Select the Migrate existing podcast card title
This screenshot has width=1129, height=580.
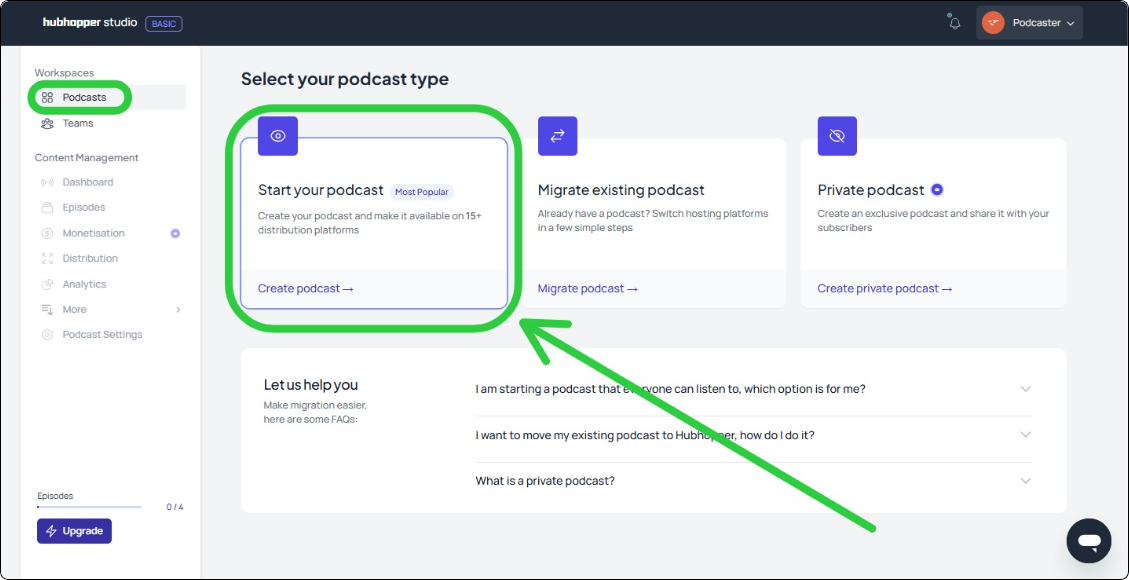click(x=621, y=190)
